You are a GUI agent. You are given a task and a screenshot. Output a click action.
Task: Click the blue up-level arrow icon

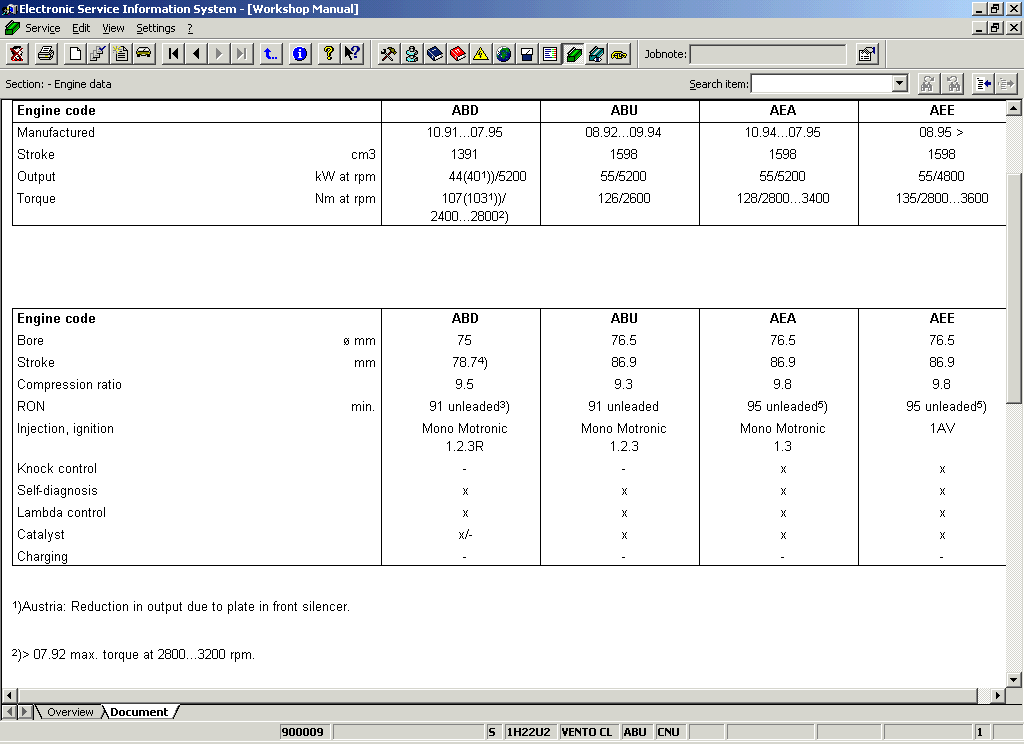point(271,54)
